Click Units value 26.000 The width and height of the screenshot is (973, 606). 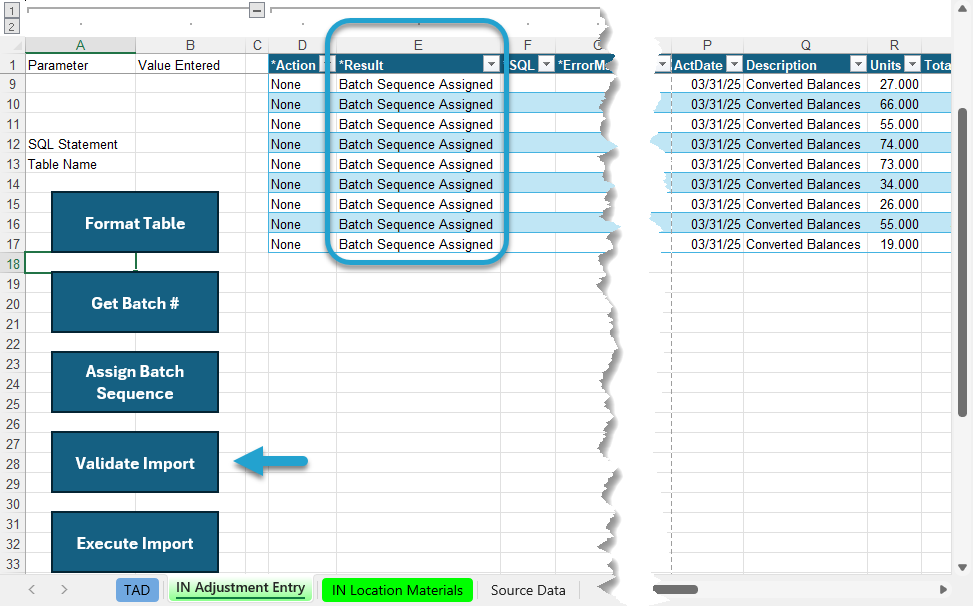(x=894, y=204)
